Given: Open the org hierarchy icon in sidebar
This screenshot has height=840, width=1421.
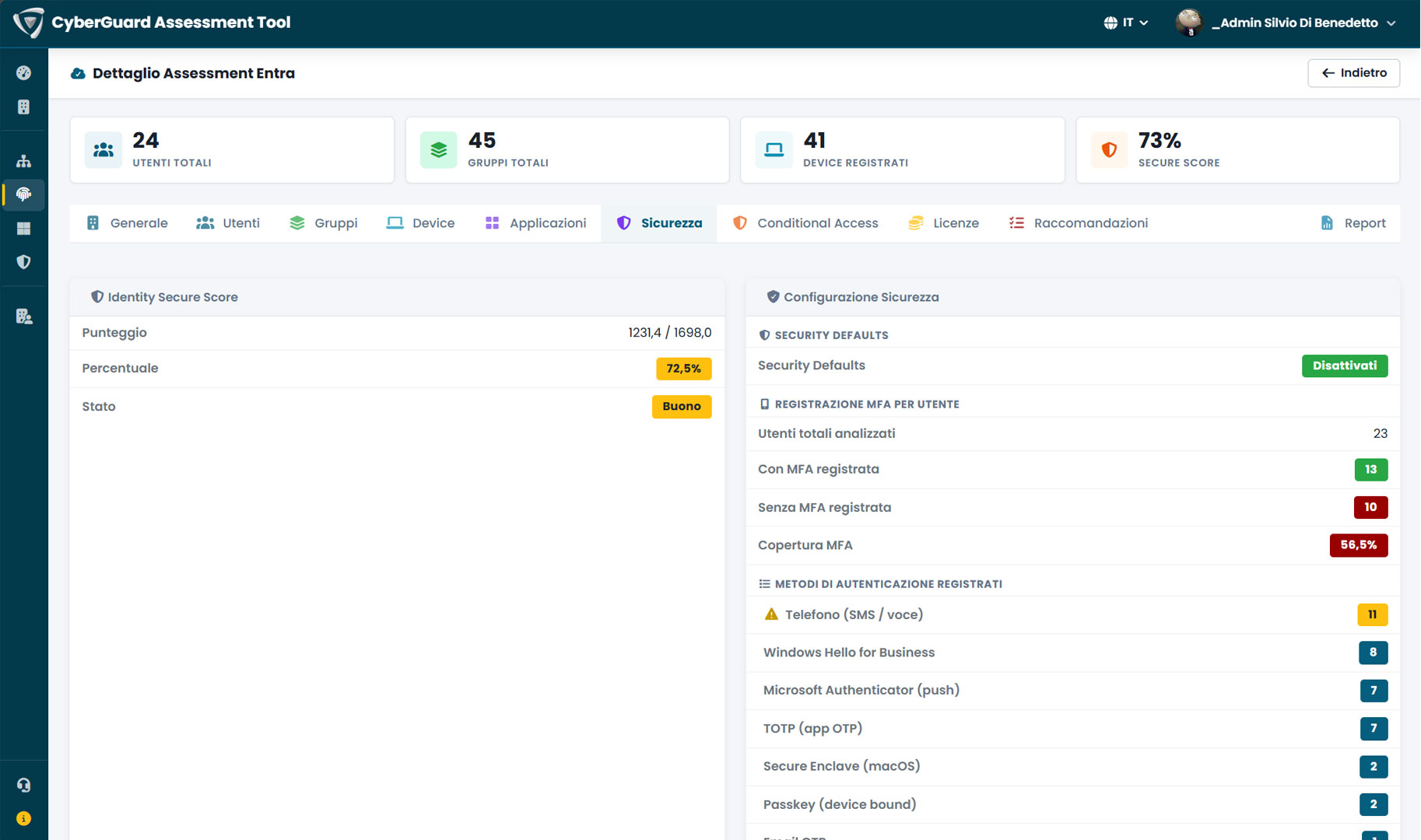Looking at the screenshot, I should click(x=24, y=161).
